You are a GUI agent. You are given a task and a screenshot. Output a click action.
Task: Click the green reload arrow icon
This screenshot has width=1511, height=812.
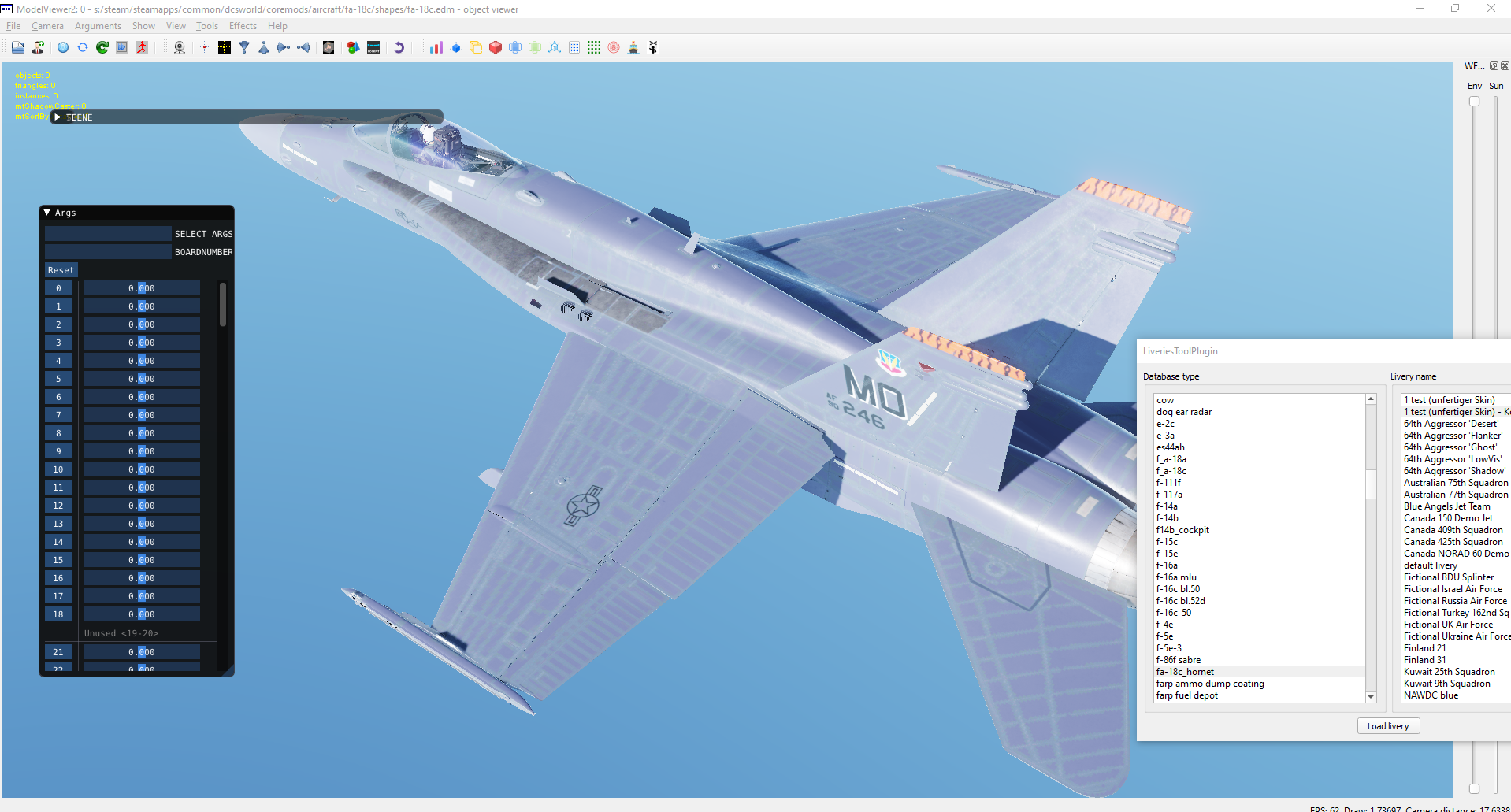102,47
